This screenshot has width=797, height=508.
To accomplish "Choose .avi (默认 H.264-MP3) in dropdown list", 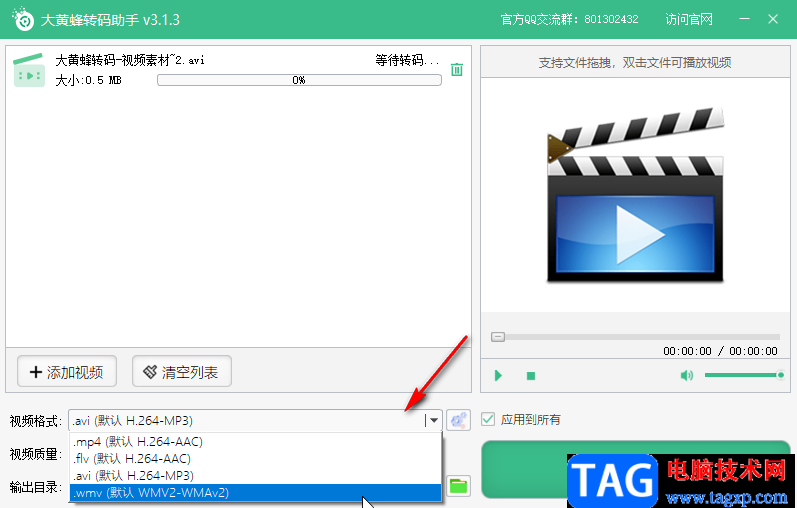I will pyautogui.click(x=255, y=475).
